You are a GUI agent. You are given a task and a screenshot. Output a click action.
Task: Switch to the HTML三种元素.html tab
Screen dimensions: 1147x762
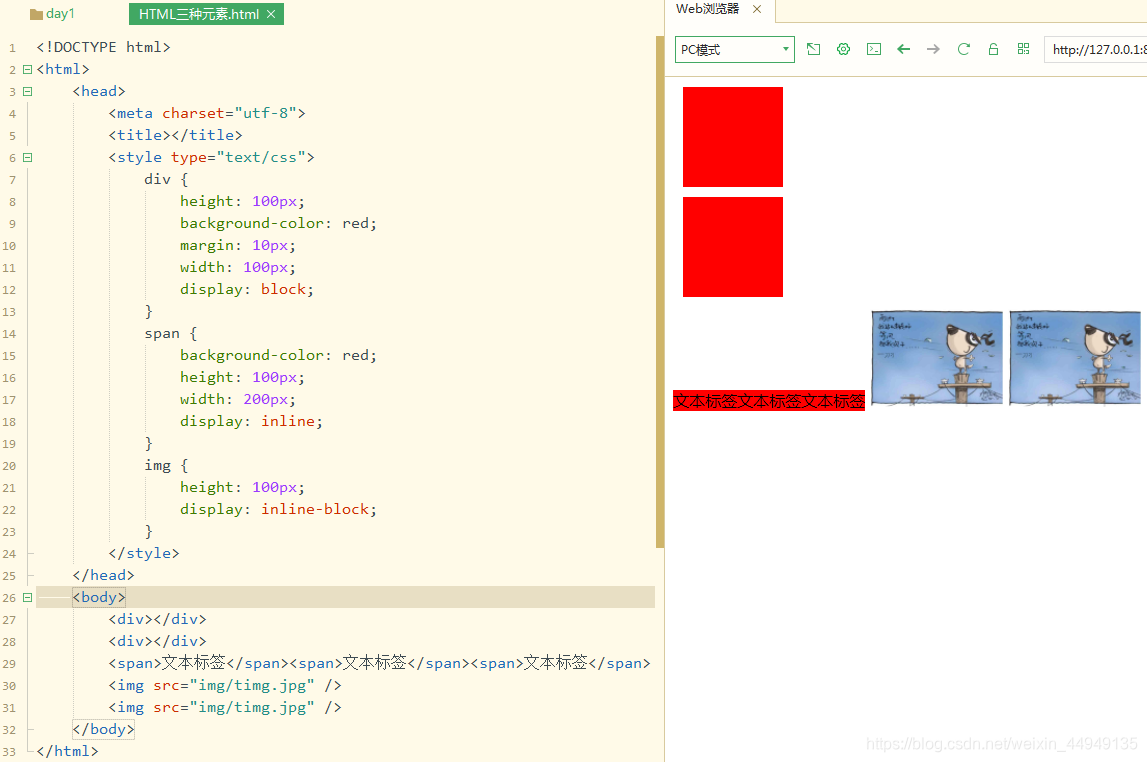pyautogui.click(x=199, y=14)
